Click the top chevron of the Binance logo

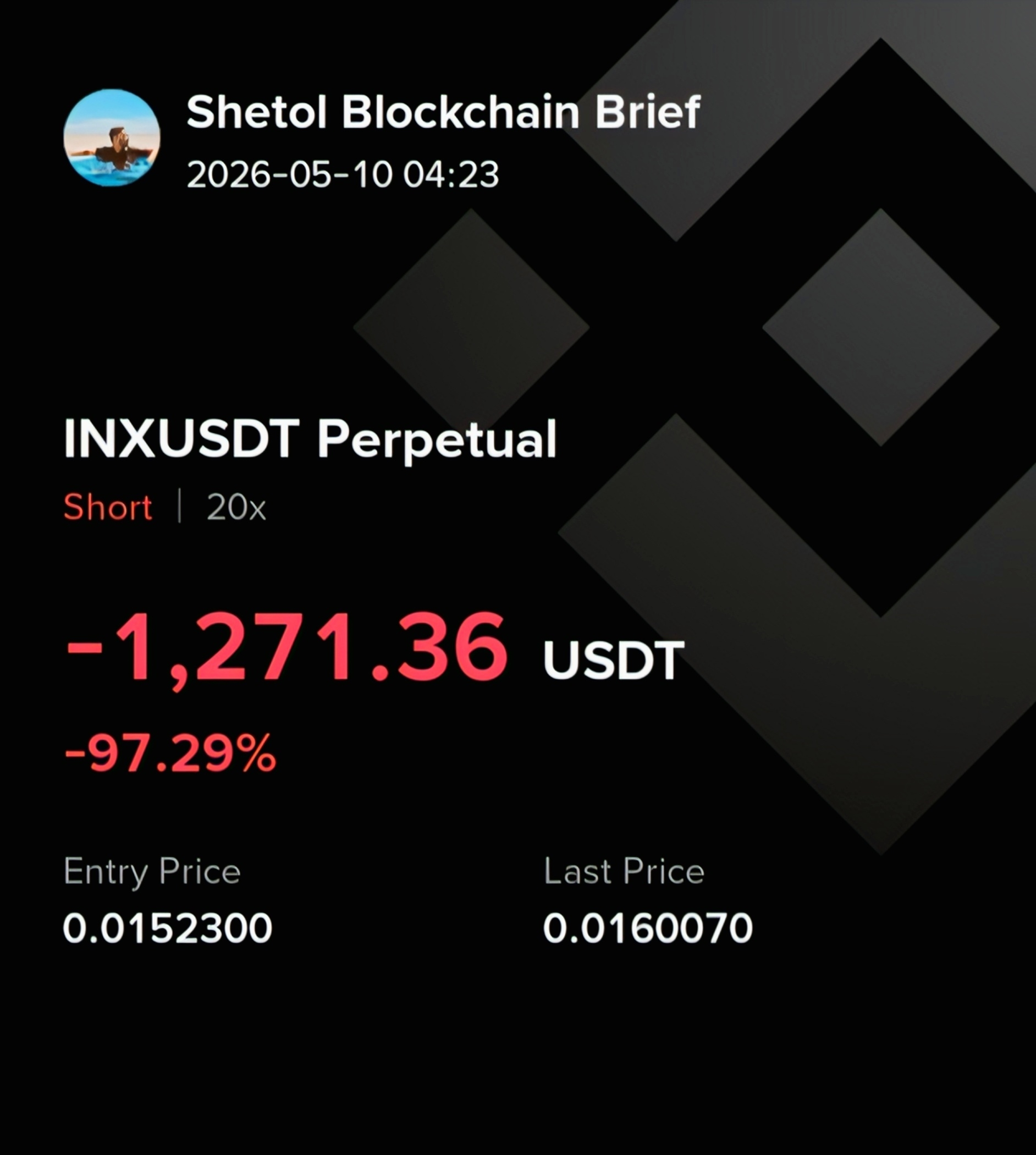coord(854,114)
